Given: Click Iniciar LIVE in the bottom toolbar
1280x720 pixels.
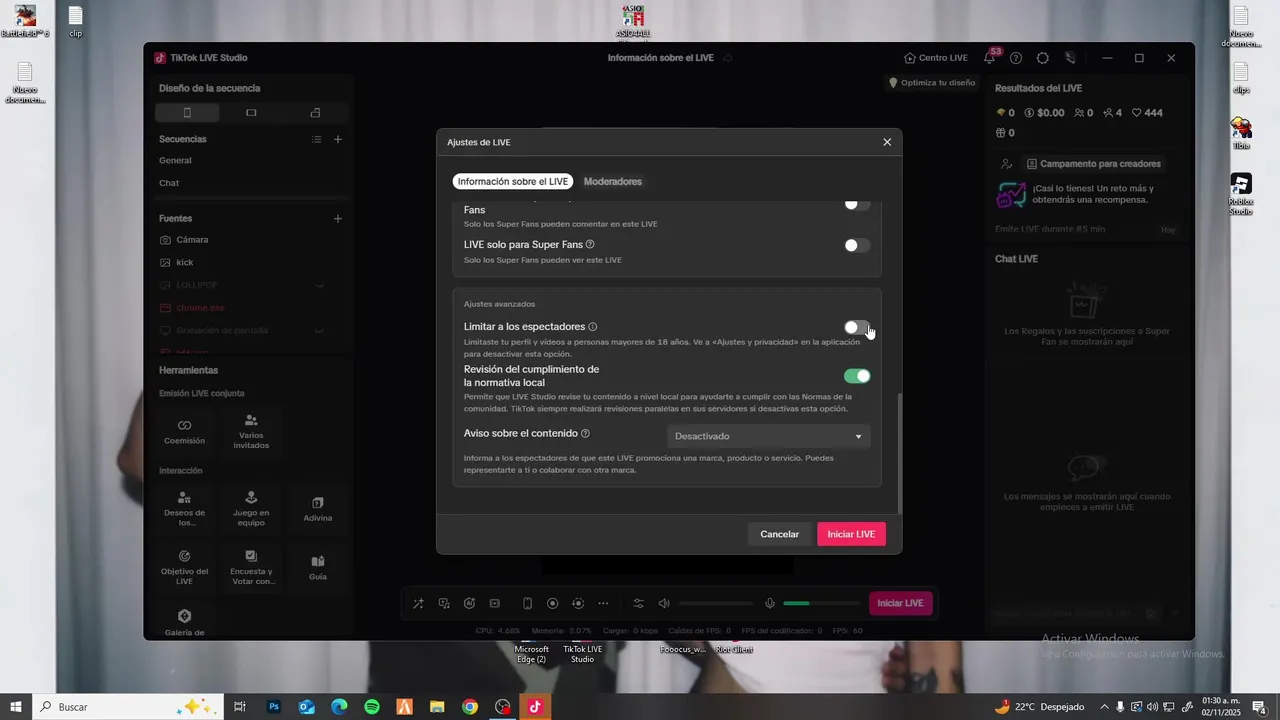Looking at the screenshot, I should tap(900, 603).
